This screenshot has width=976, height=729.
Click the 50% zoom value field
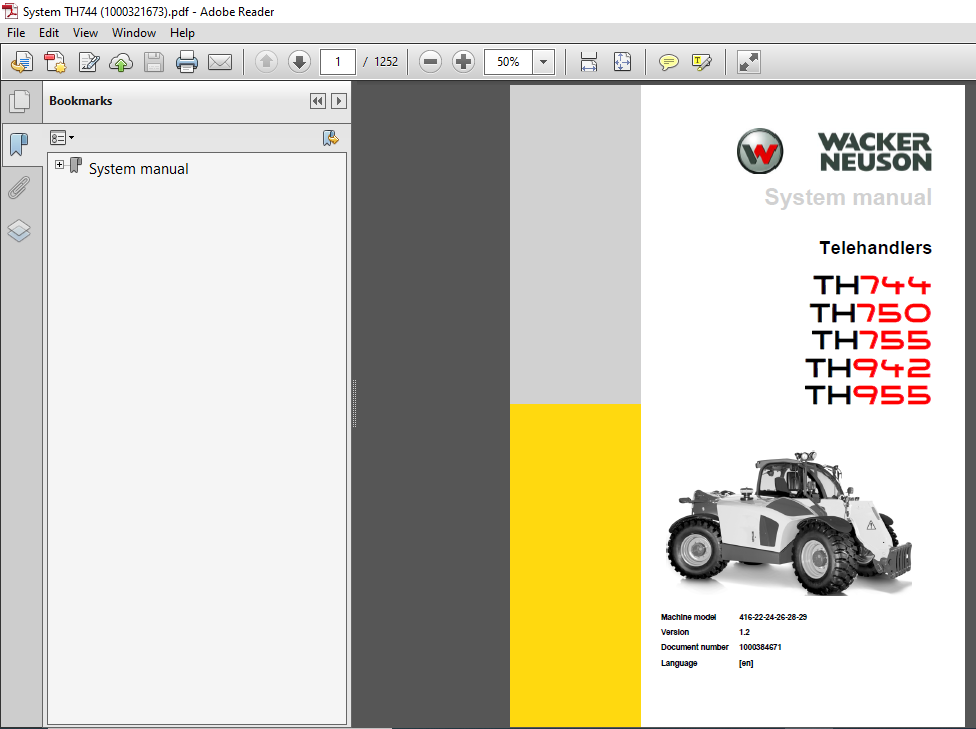(x=508, y=62)
